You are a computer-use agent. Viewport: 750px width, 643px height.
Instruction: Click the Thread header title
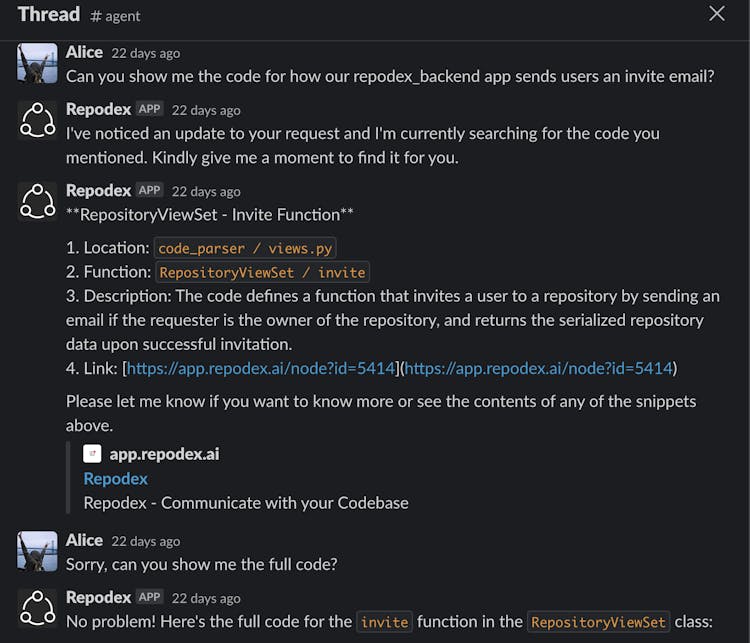[x=48, y=14]
